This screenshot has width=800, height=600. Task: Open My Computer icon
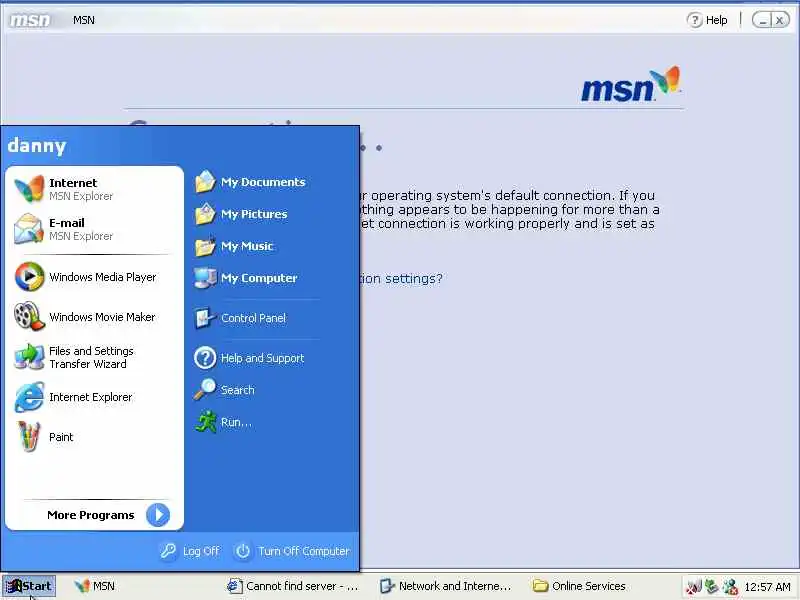[205, 278]
